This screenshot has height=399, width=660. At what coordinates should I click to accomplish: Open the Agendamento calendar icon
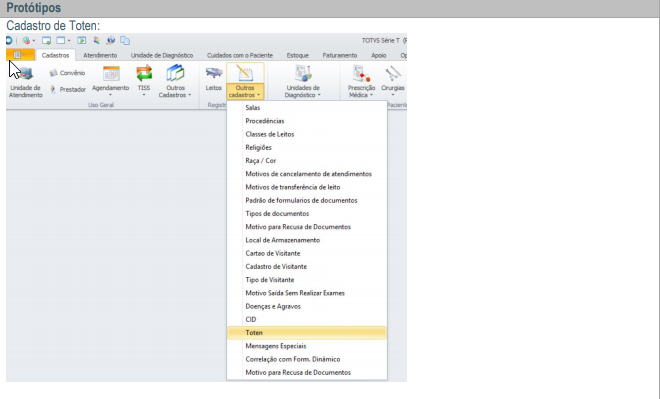pos(111,74)
